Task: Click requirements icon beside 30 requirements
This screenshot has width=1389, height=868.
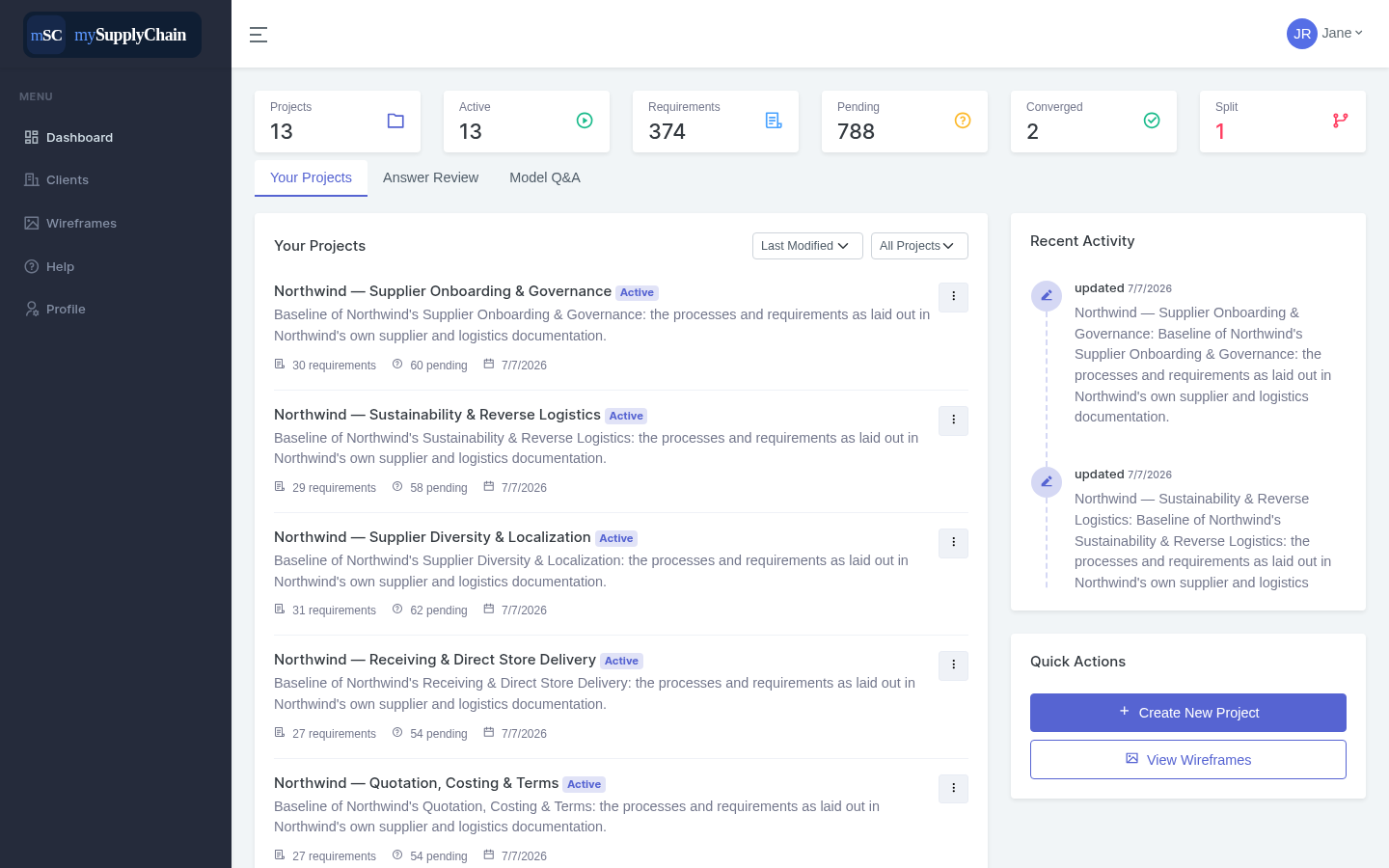Action: [280, 365]
